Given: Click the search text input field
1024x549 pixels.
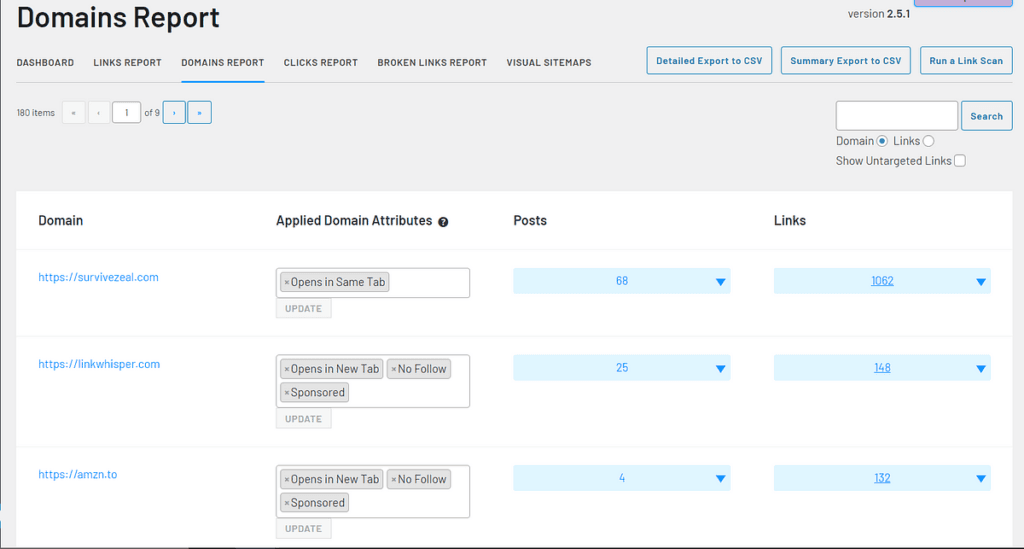Looking at the screenshot, I should [896, 116].
